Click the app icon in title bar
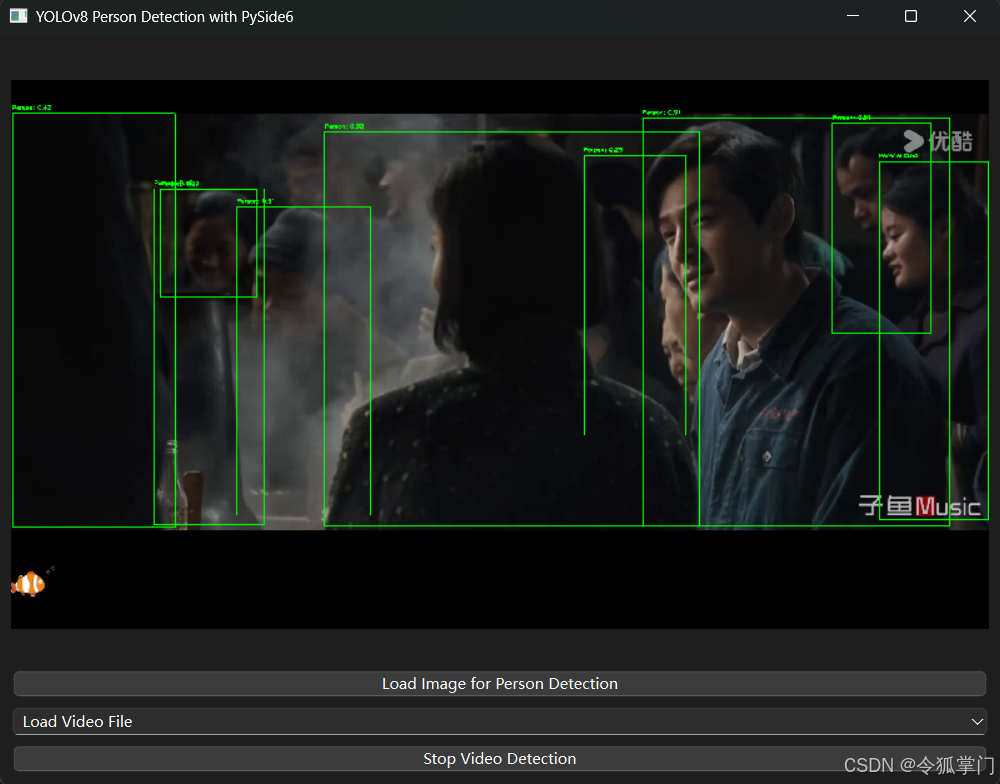 [x=18, y=17]
